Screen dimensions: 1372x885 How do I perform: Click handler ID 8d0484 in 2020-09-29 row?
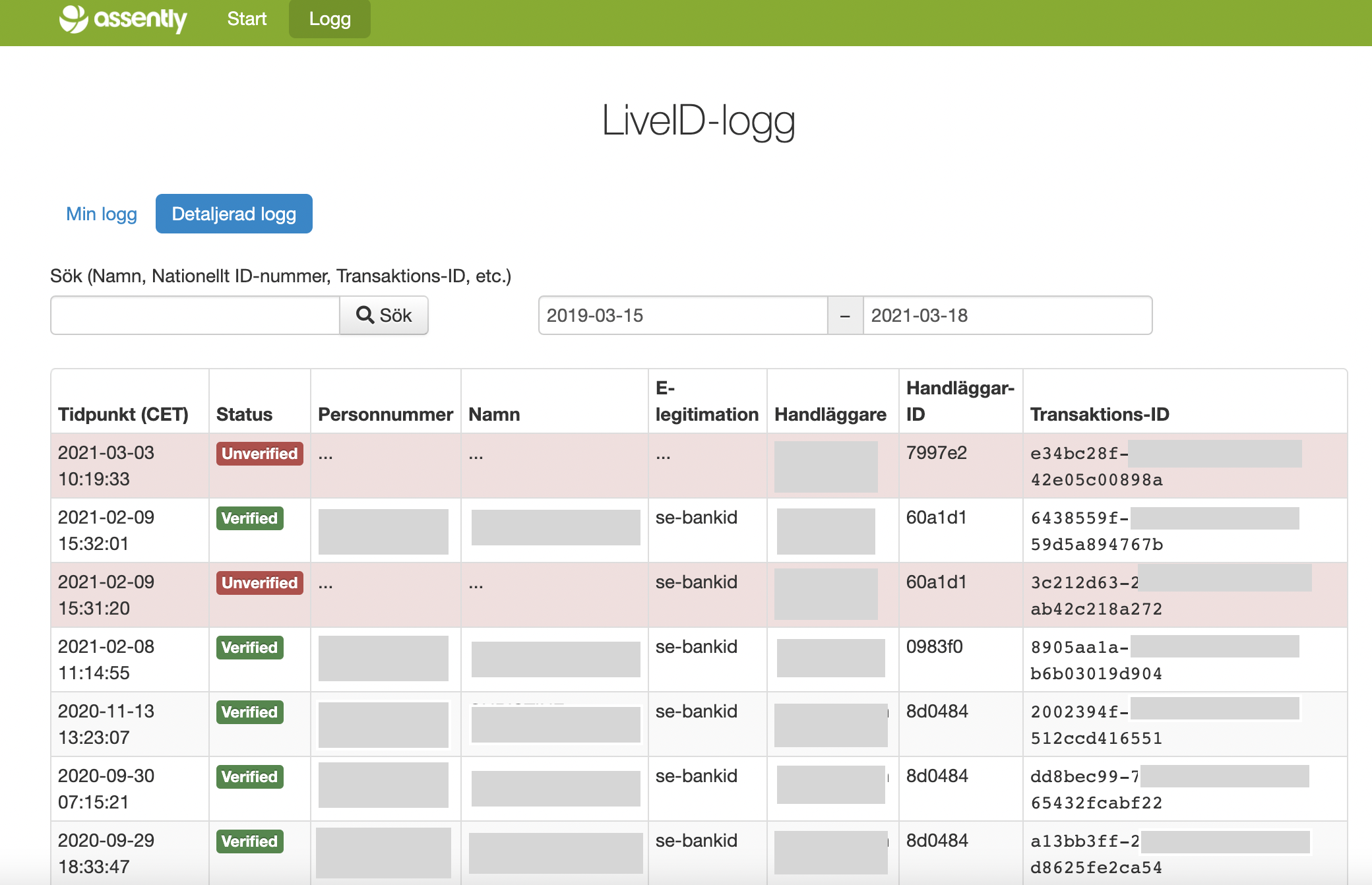tap(937, 840)
